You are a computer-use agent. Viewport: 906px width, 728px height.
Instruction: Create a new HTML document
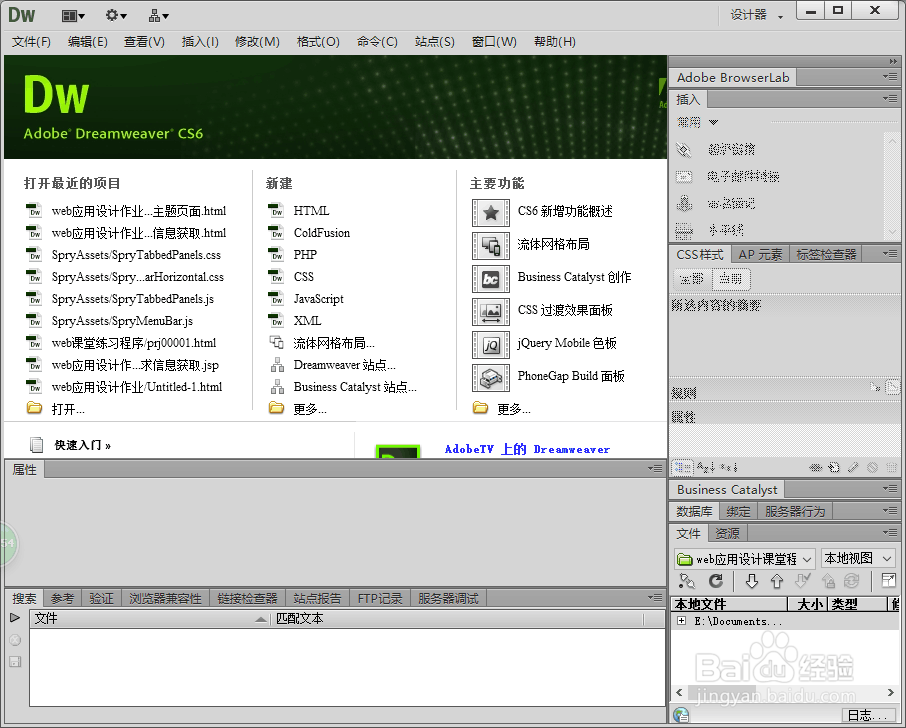click(311, 211)
